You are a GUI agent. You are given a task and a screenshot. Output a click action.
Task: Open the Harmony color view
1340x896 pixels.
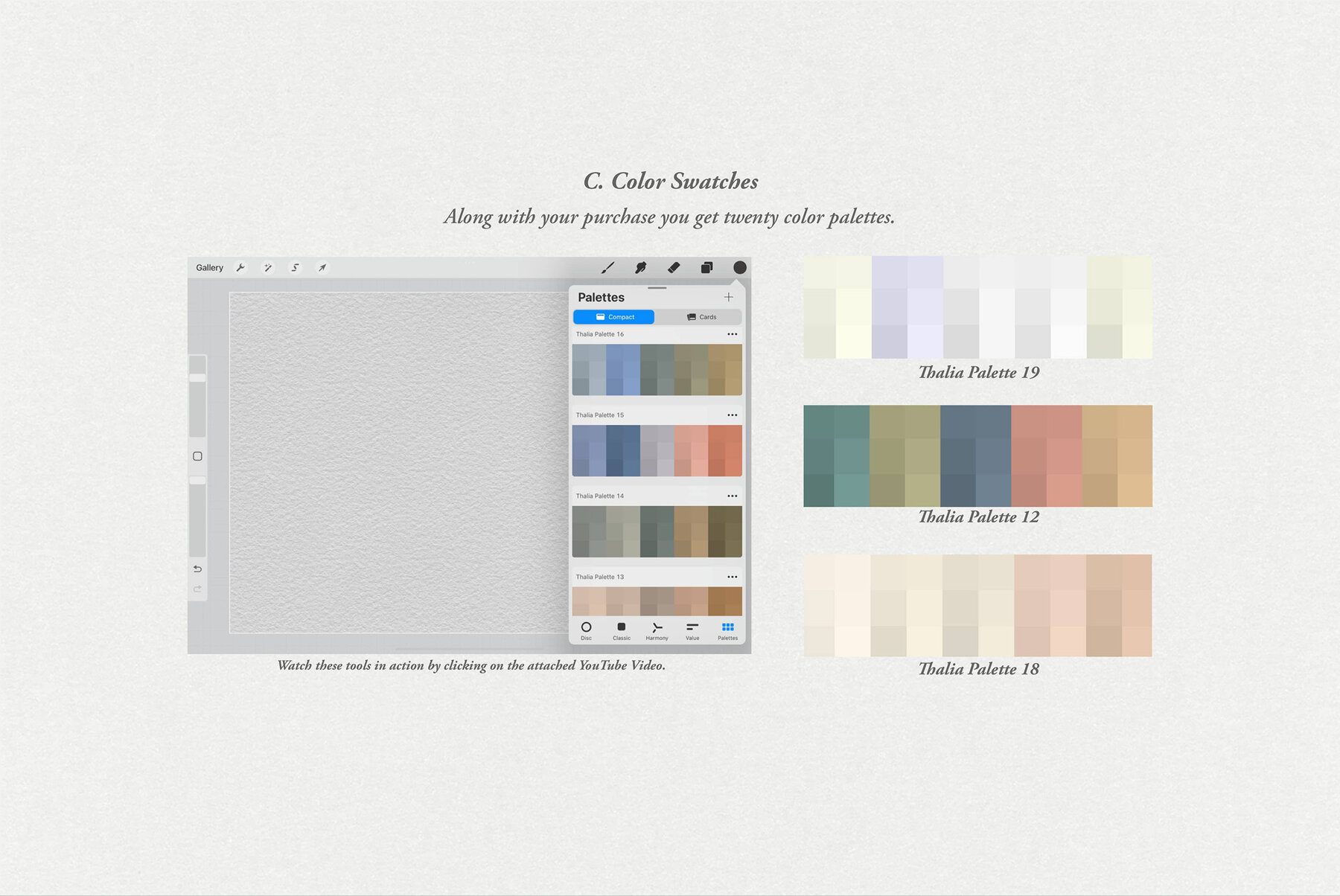pos(657,630)
